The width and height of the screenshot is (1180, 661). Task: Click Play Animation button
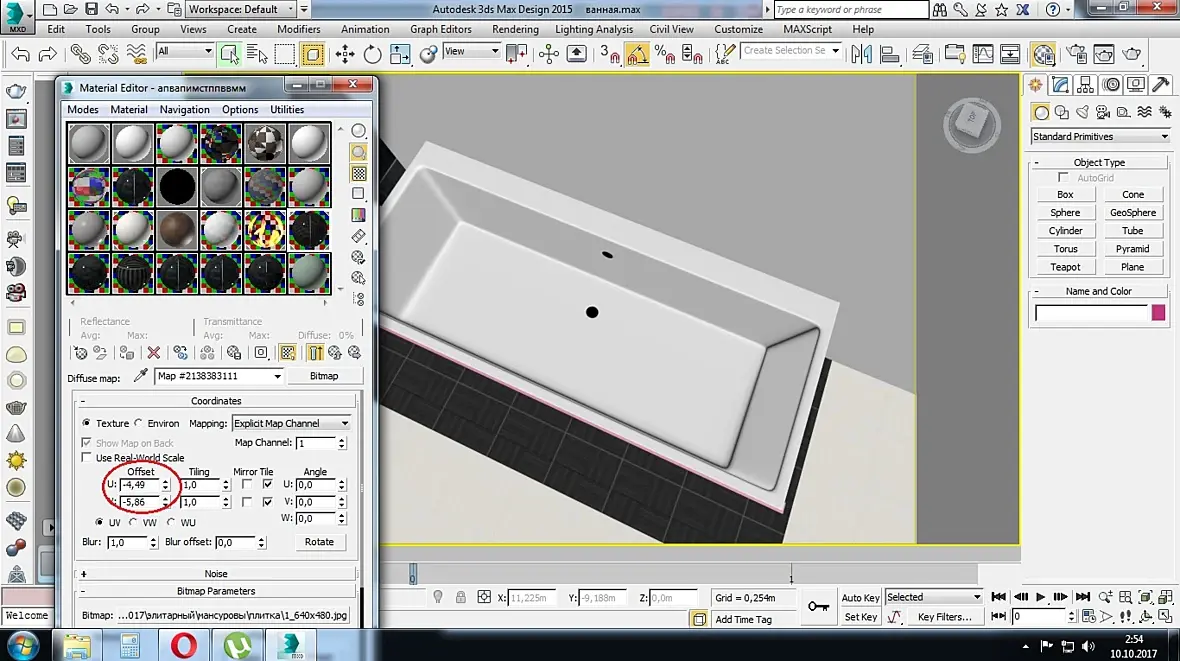(1040, 597)
